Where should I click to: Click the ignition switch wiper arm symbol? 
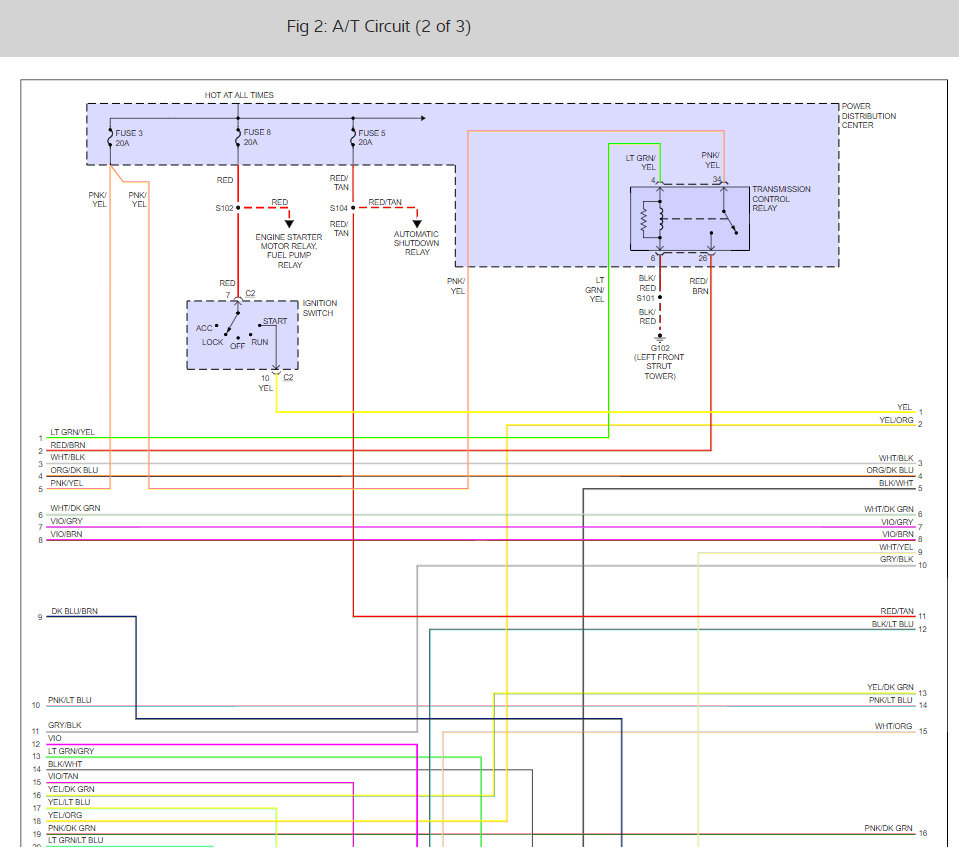[x=232, y=323]
